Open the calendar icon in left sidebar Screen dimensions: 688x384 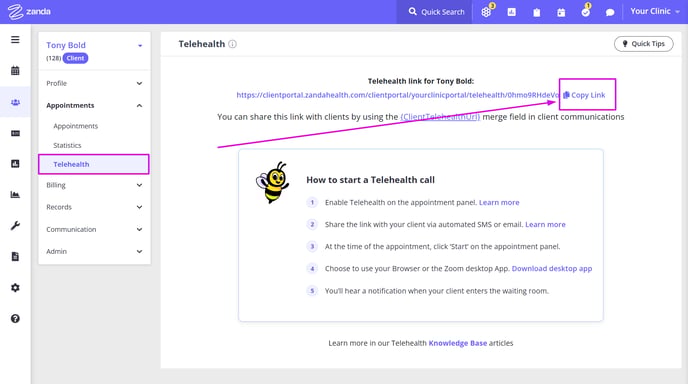pos(15,71)
